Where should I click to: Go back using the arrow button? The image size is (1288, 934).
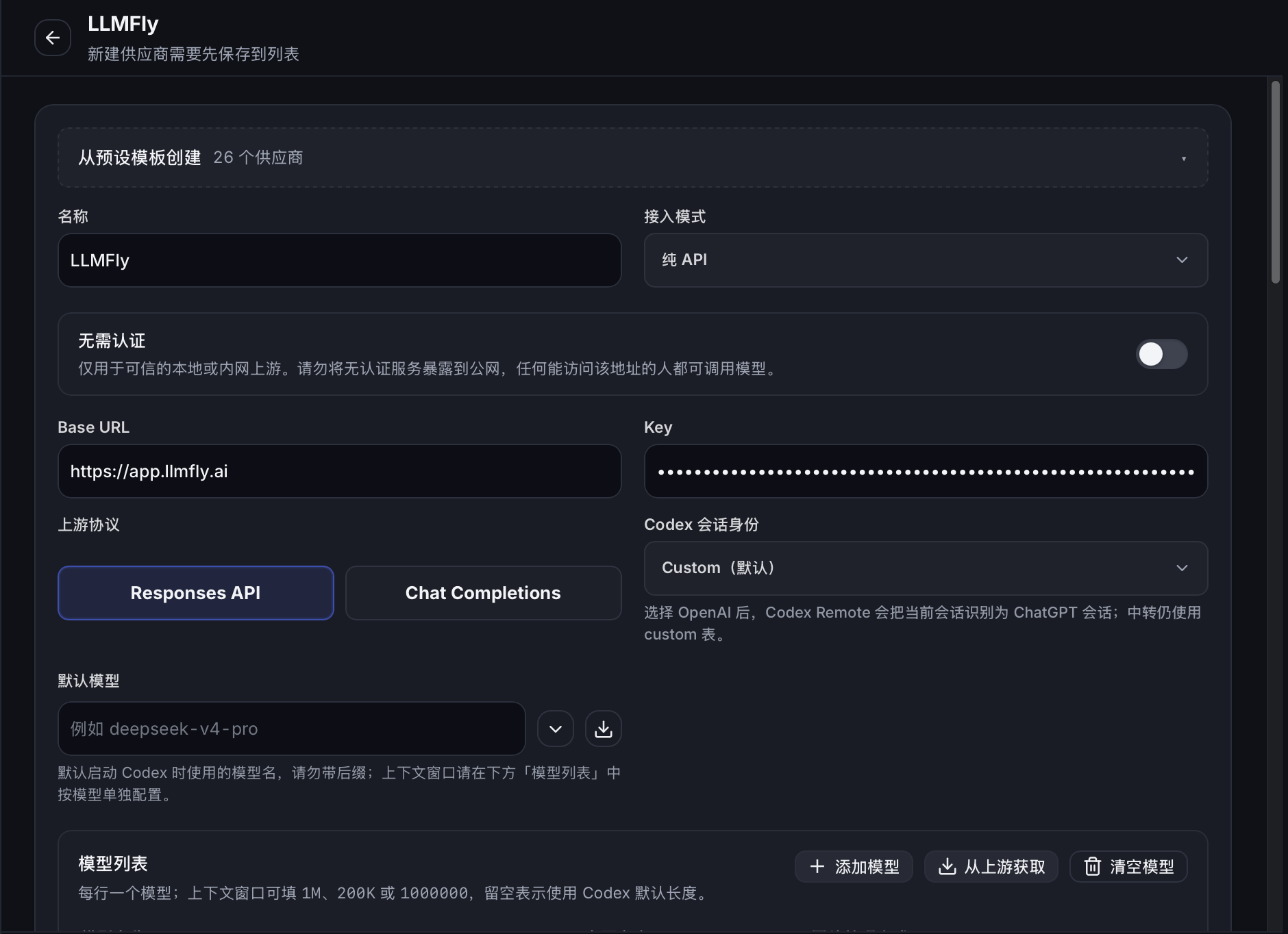pyautogui.click(x=53, y=38)
